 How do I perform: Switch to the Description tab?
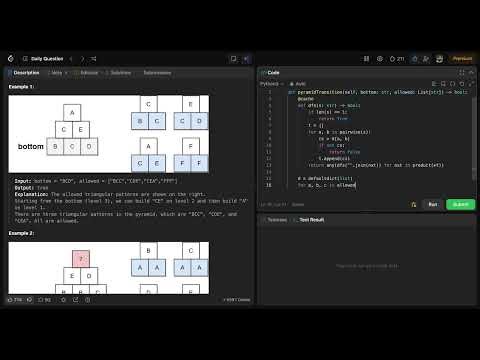click(x=24, y=73)
